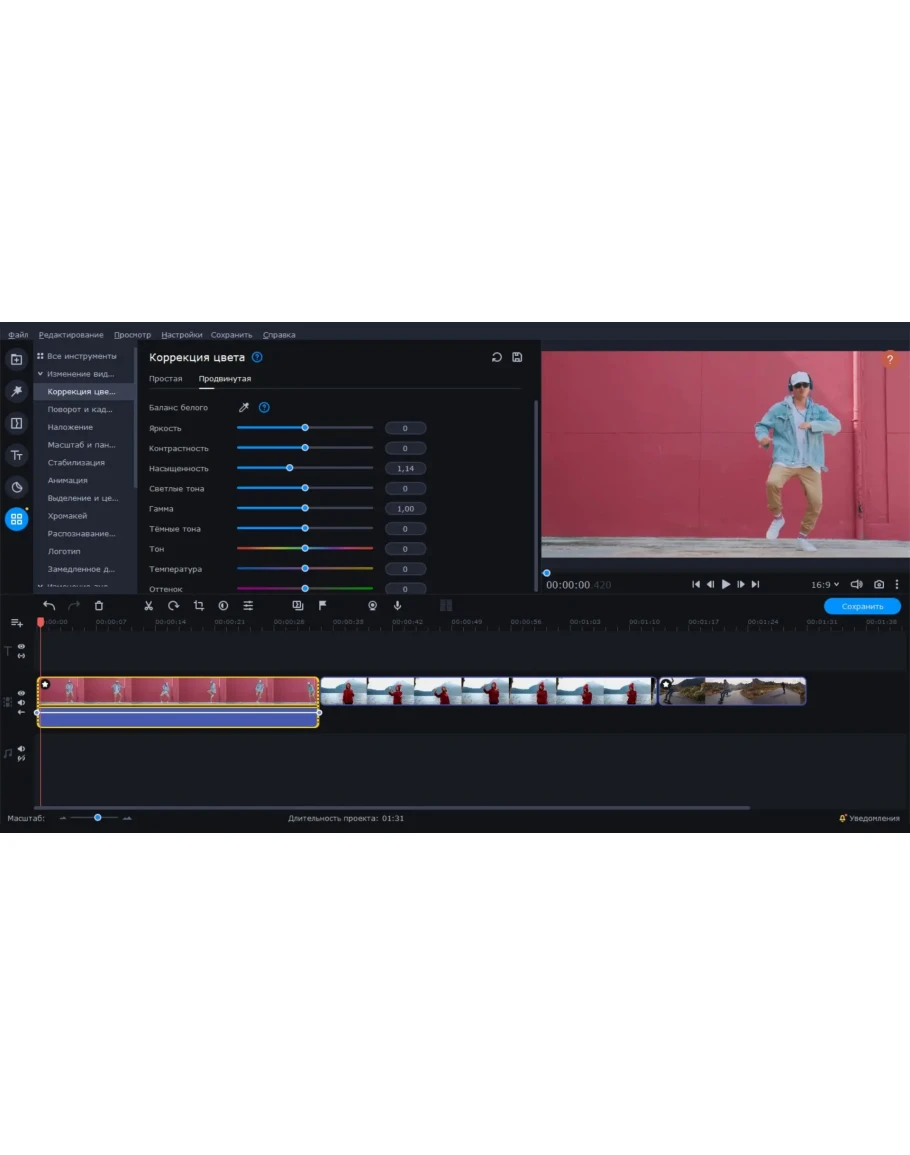Add a marker with the flag icon

tap(323, 606)
